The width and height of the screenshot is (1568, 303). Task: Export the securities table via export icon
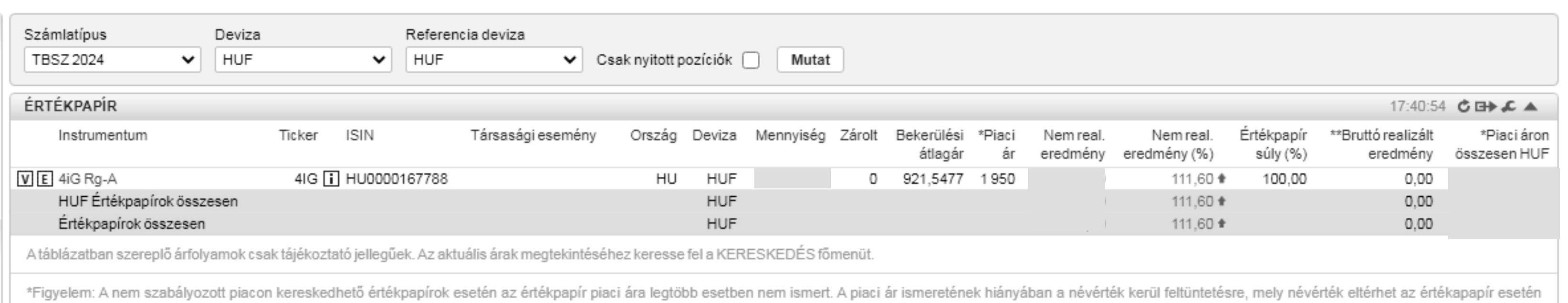1485,107
